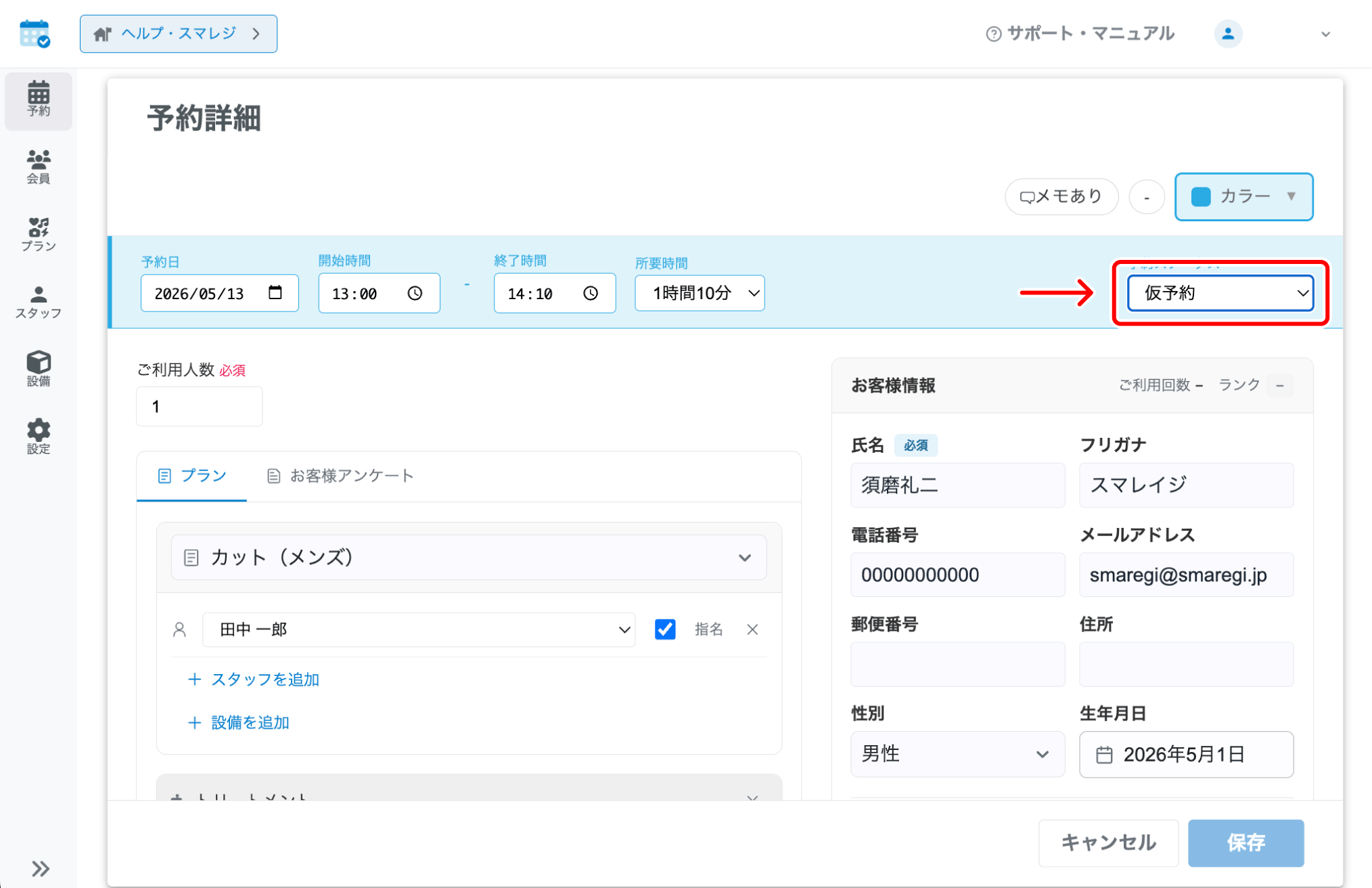The image size is (1372, 888).
Task: Click the dash pill button beside メモあり
Action: (1147, 197)
